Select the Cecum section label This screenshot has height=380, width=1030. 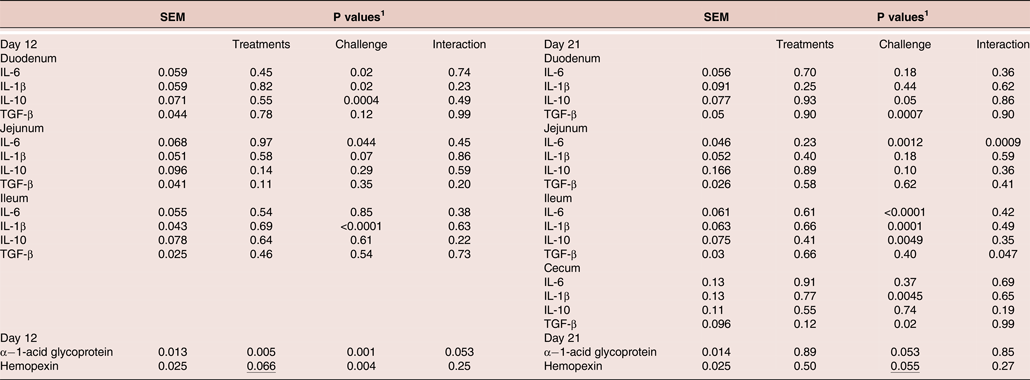tap(560, 268)
